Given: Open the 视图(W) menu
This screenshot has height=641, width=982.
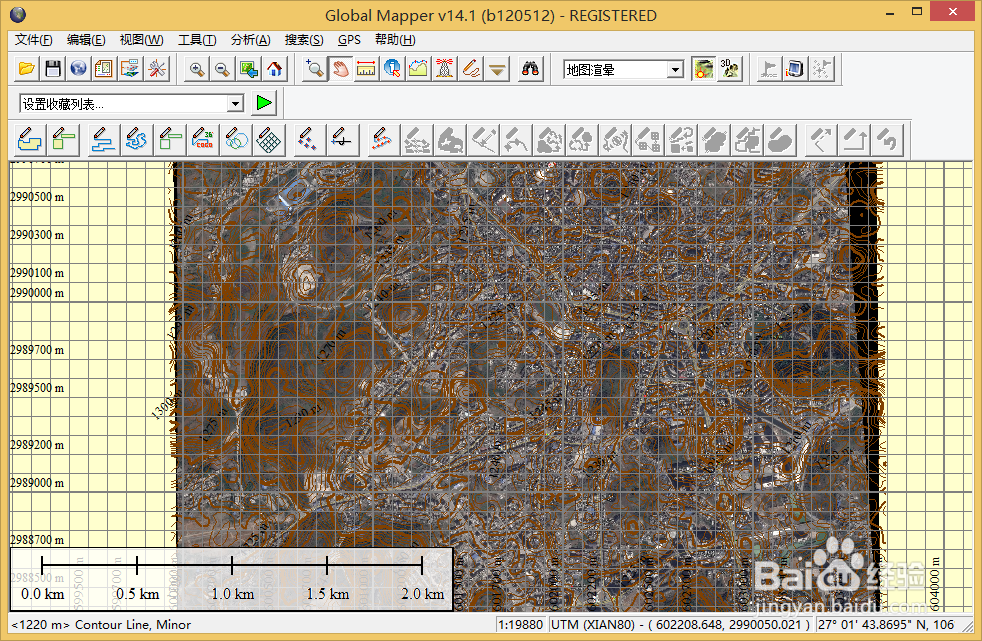Looking at the screenshot, I should click(142, 40).
